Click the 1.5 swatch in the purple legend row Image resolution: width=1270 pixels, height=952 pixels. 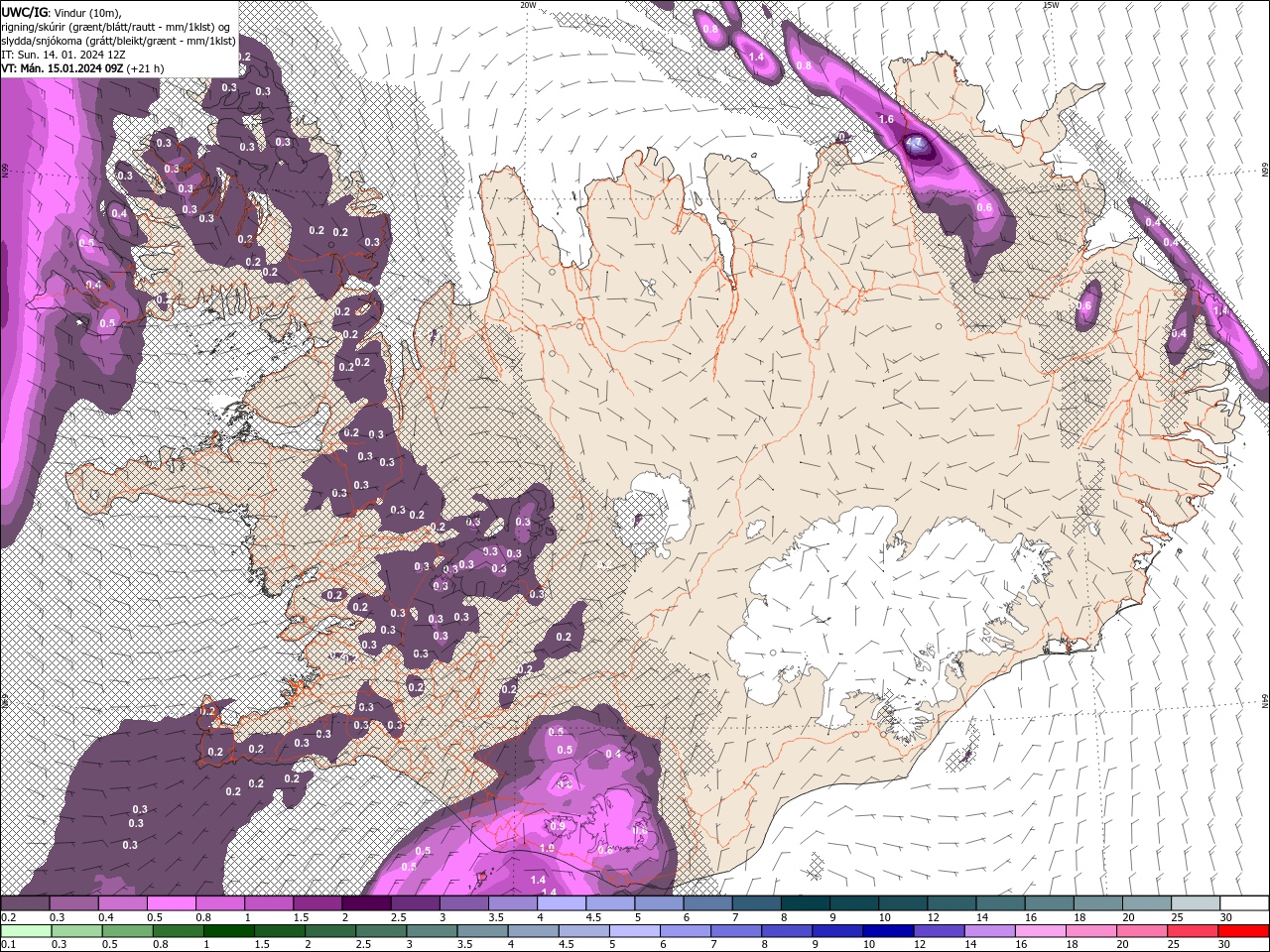(317, 903)
